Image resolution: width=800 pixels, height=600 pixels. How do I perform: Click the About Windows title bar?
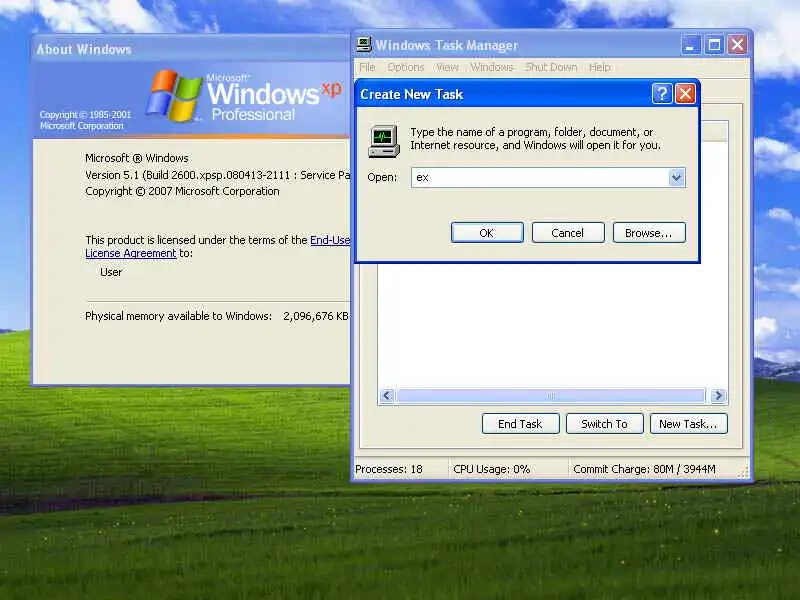[x=191, y=49]
